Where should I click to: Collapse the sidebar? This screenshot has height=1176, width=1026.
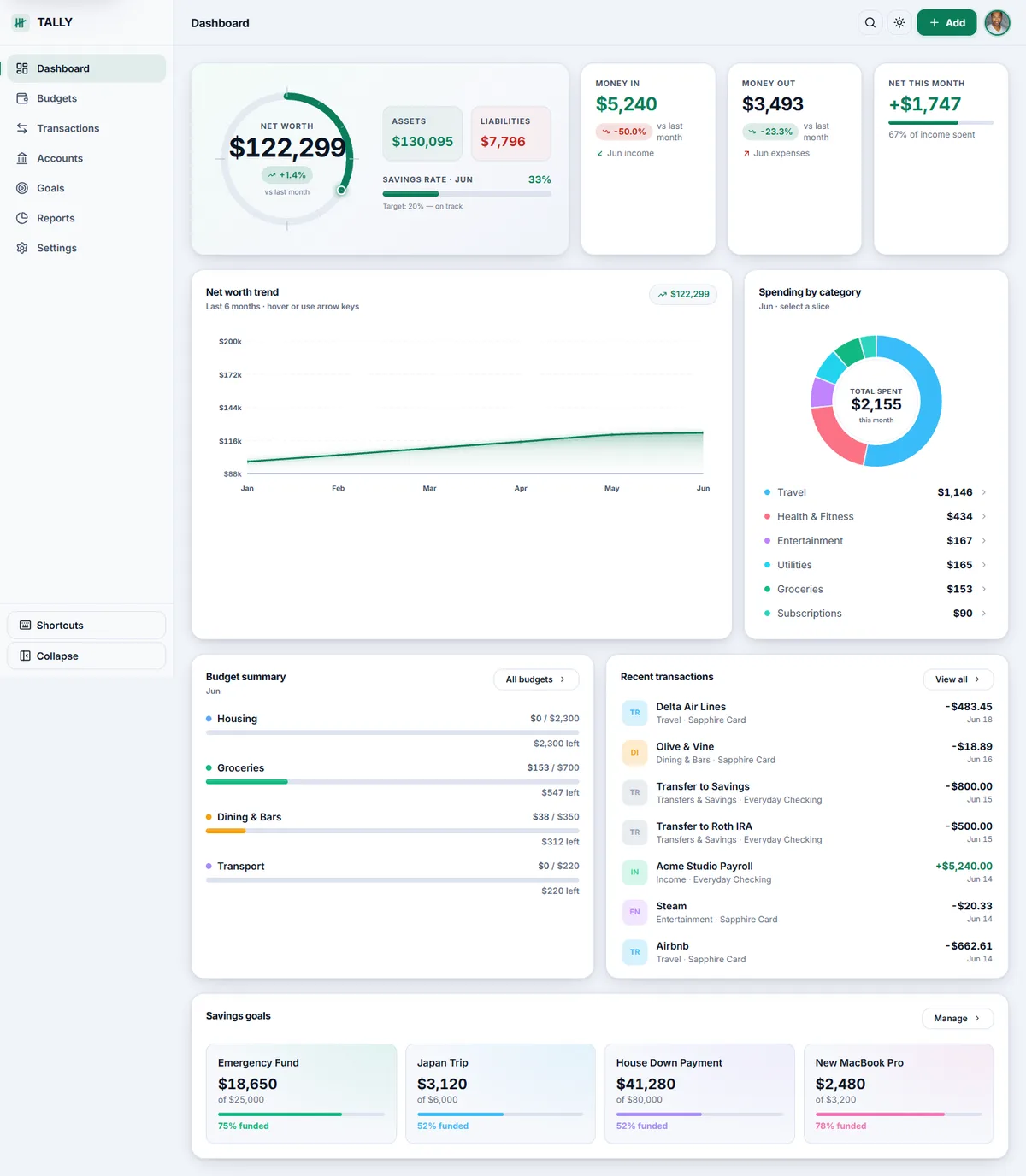click(x=86, y=656)
